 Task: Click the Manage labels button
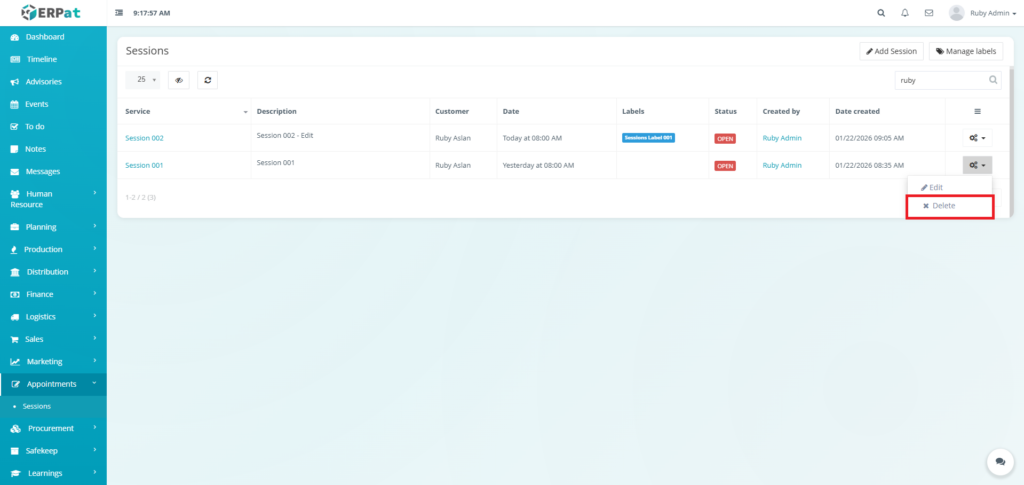(x=966, y=51)
